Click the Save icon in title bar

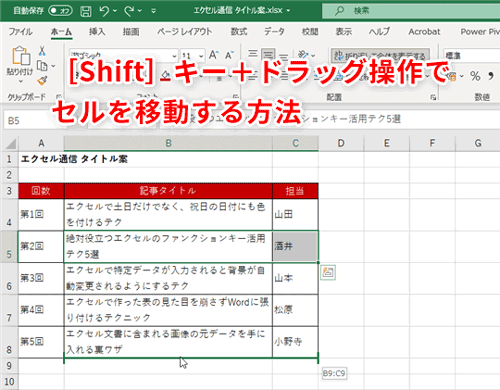coord(86,11)
